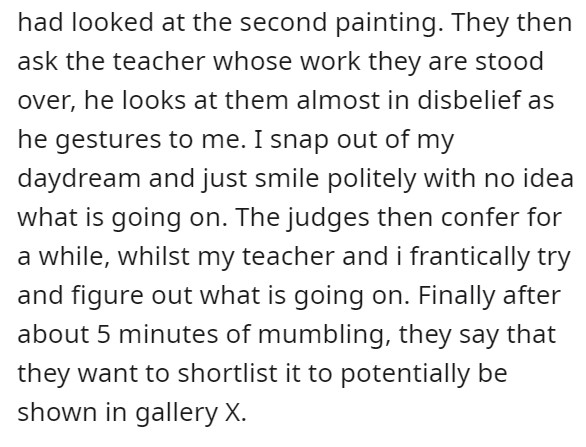Click the word 'daydream' at line start
The width and height of the screenshot is (586, 447).
tap(79, 179)
